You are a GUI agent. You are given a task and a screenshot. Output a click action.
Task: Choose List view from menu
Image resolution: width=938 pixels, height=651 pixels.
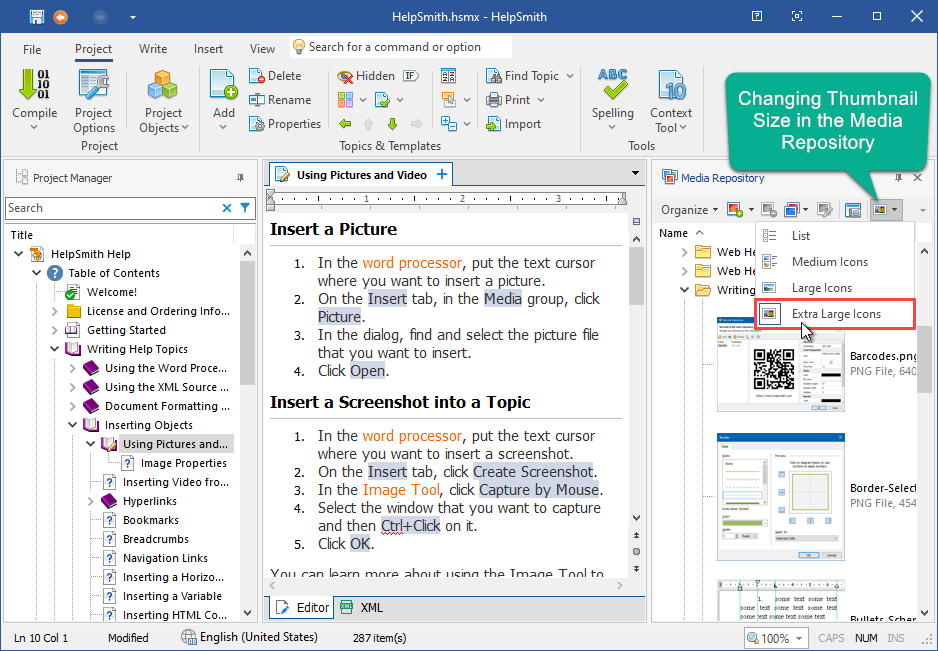click(835, 236)
